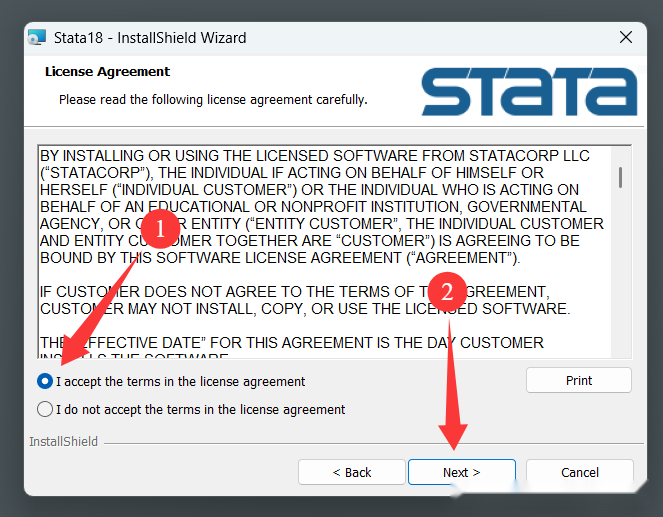663x517 pixels.
Task: Click the scrollbar track below the thumb
Action: click(x=620, y=275)
